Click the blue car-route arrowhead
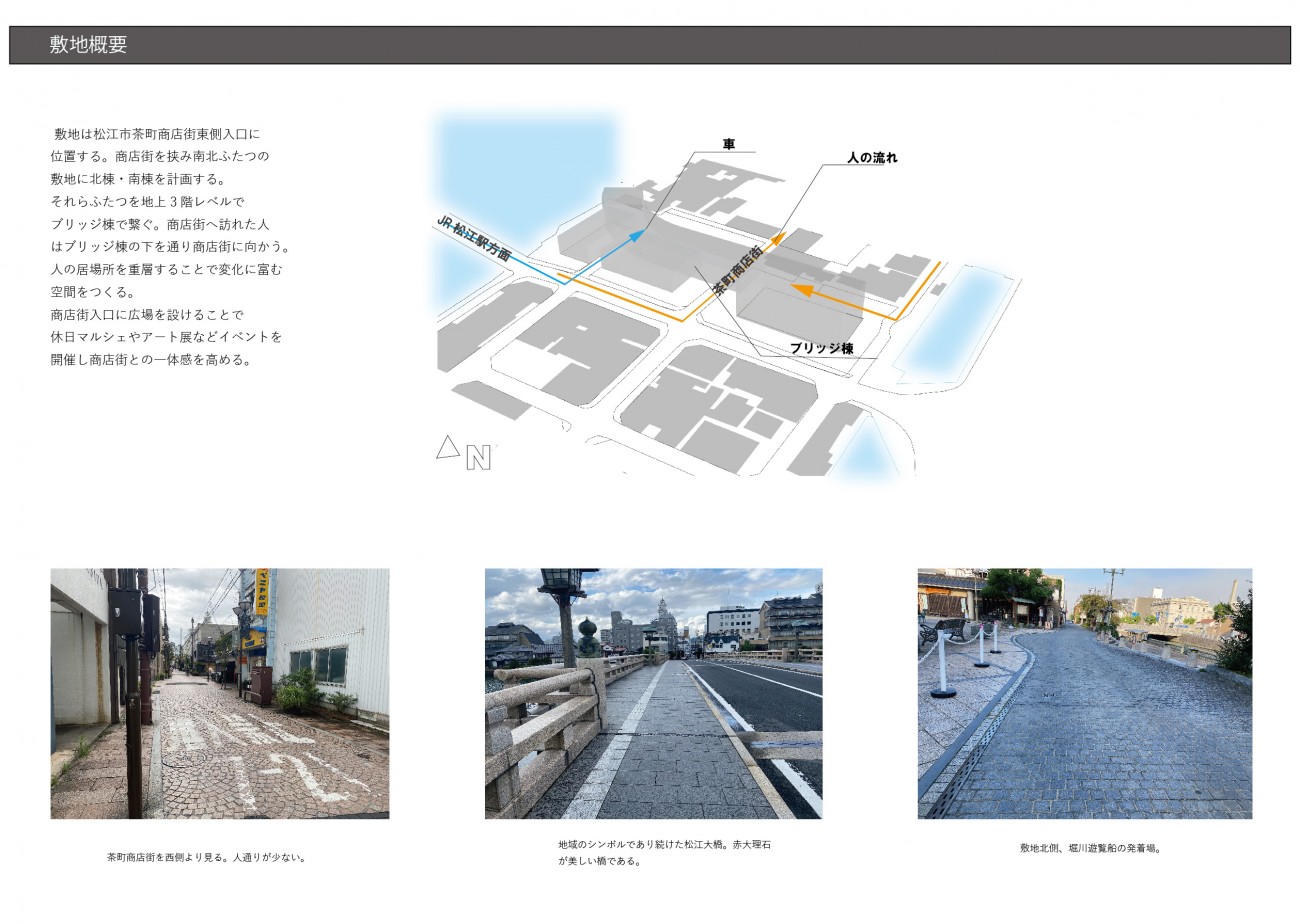This screenshot has width=1300, height=924. tap(637, 235)
